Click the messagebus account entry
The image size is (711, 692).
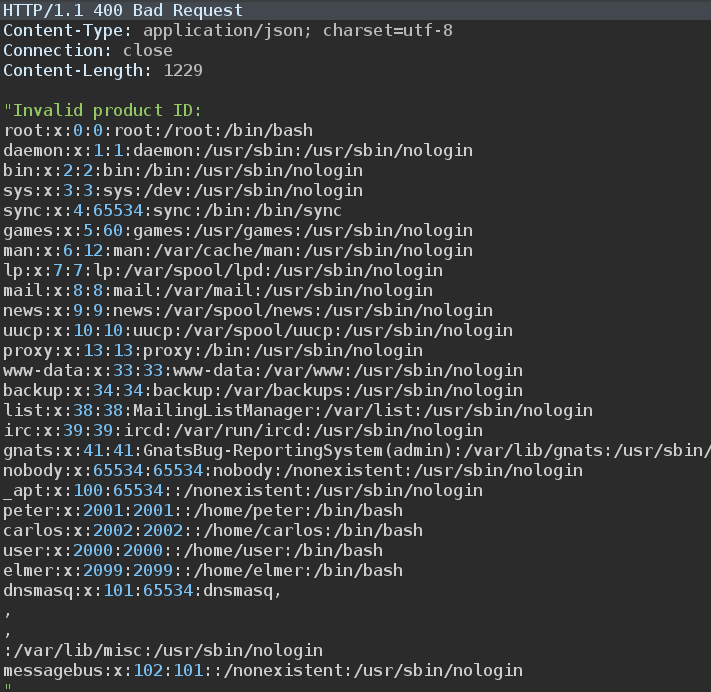coord(263,671)
